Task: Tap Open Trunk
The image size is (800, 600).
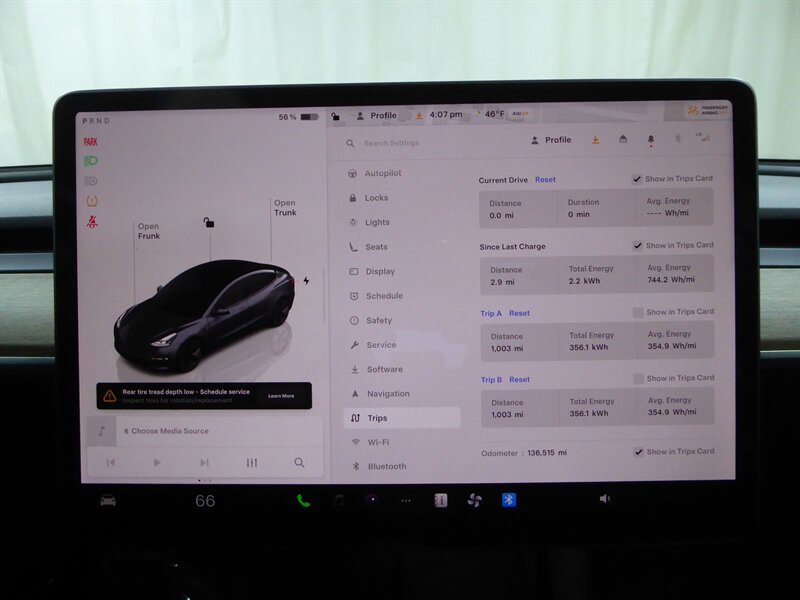Action: click(285, 208)
